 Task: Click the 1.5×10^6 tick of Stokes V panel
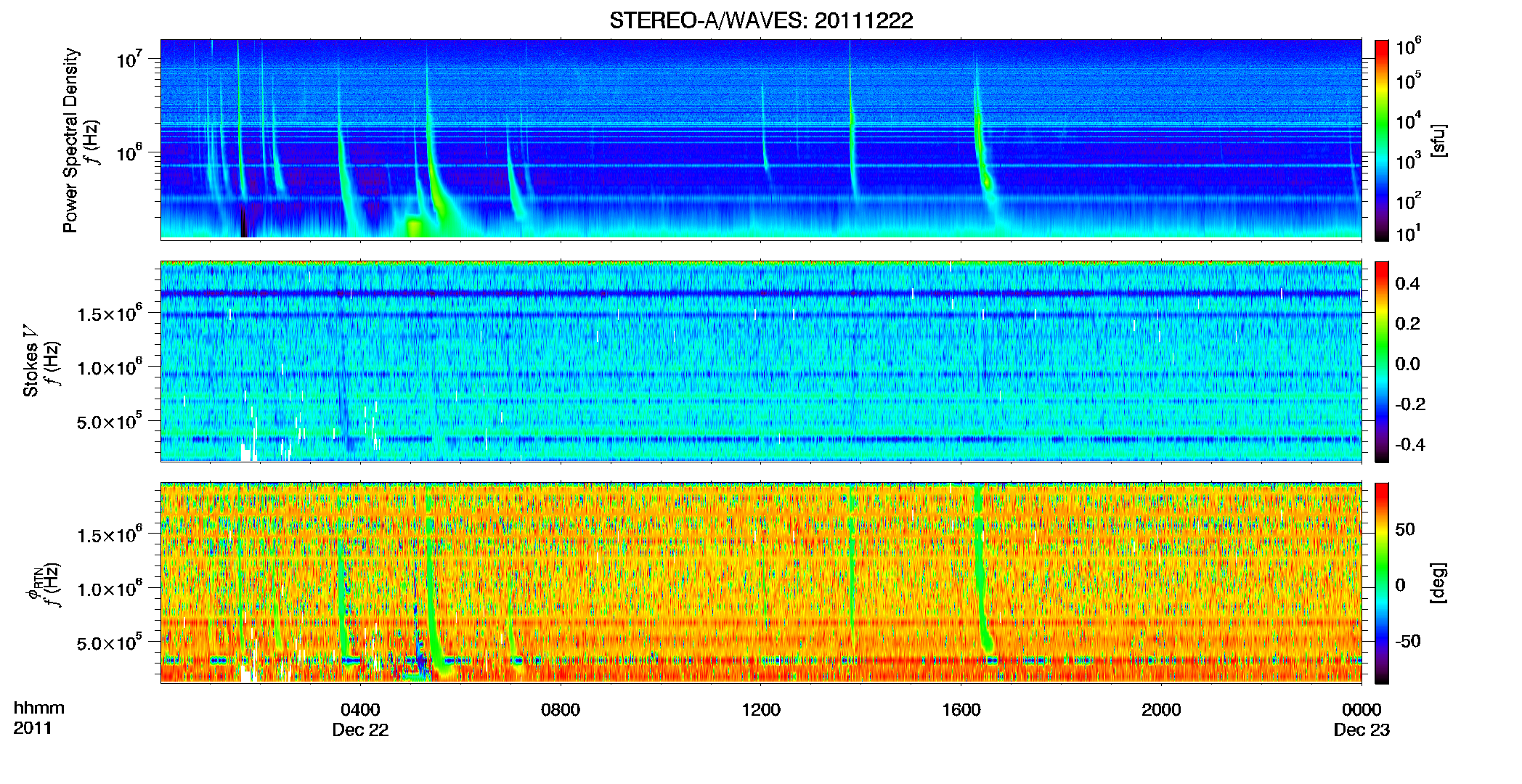pos(110,313)
